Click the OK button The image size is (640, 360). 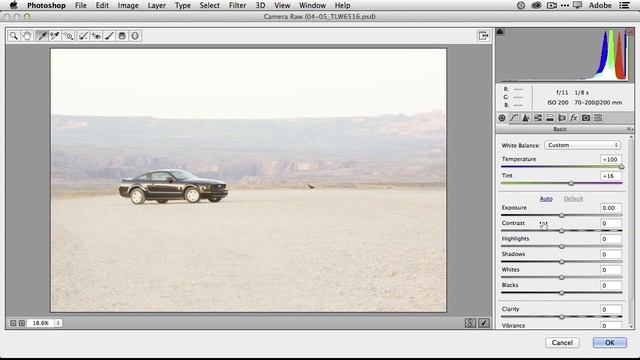[610, 342]
